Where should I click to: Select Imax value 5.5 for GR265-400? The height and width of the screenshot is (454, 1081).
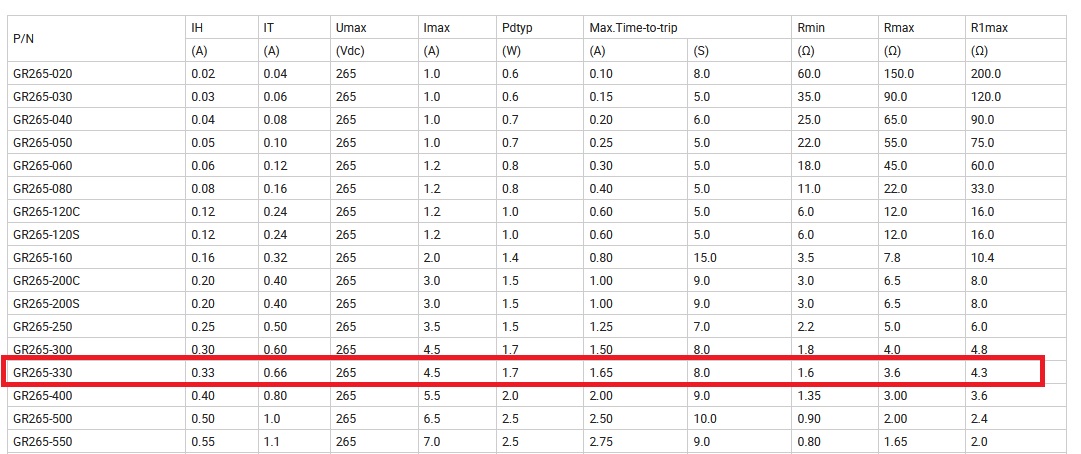pos(432,395)
